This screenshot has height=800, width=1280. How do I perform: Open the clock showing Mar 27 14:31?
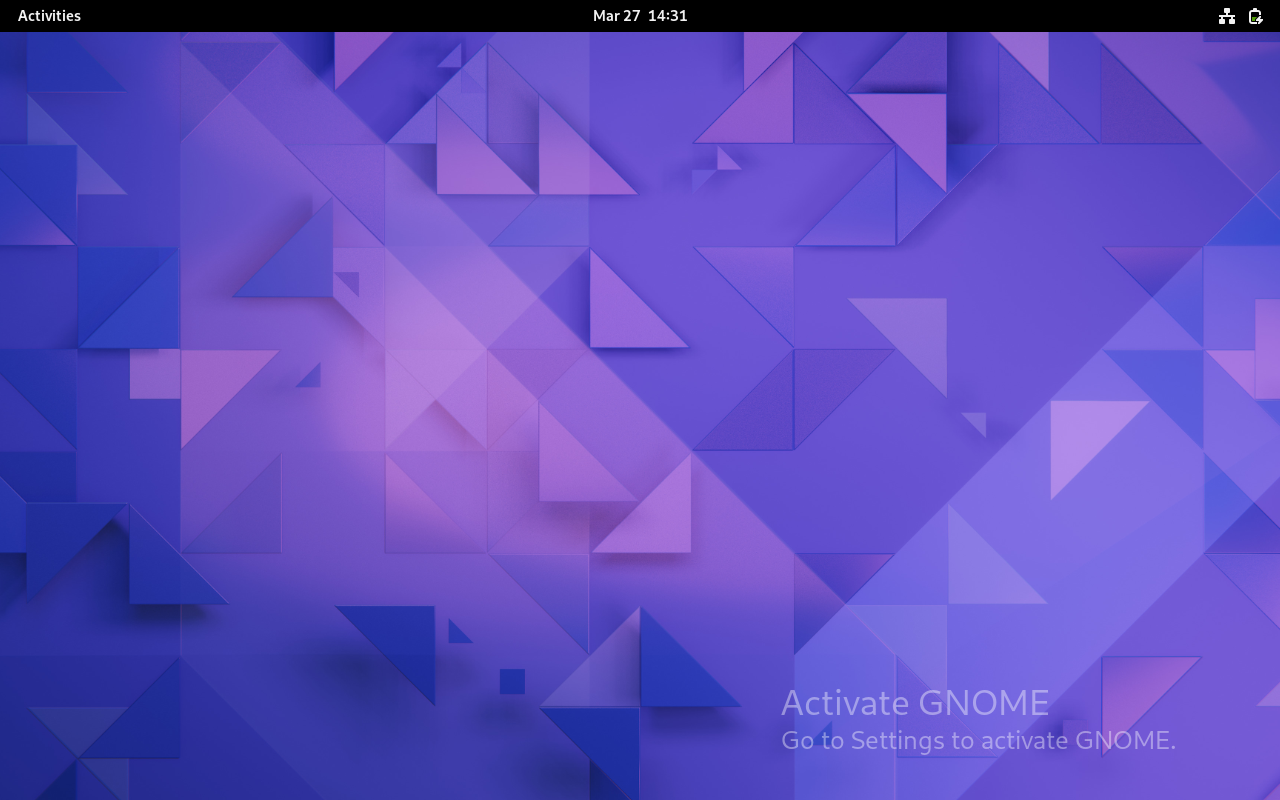click(x=640, y=16)
